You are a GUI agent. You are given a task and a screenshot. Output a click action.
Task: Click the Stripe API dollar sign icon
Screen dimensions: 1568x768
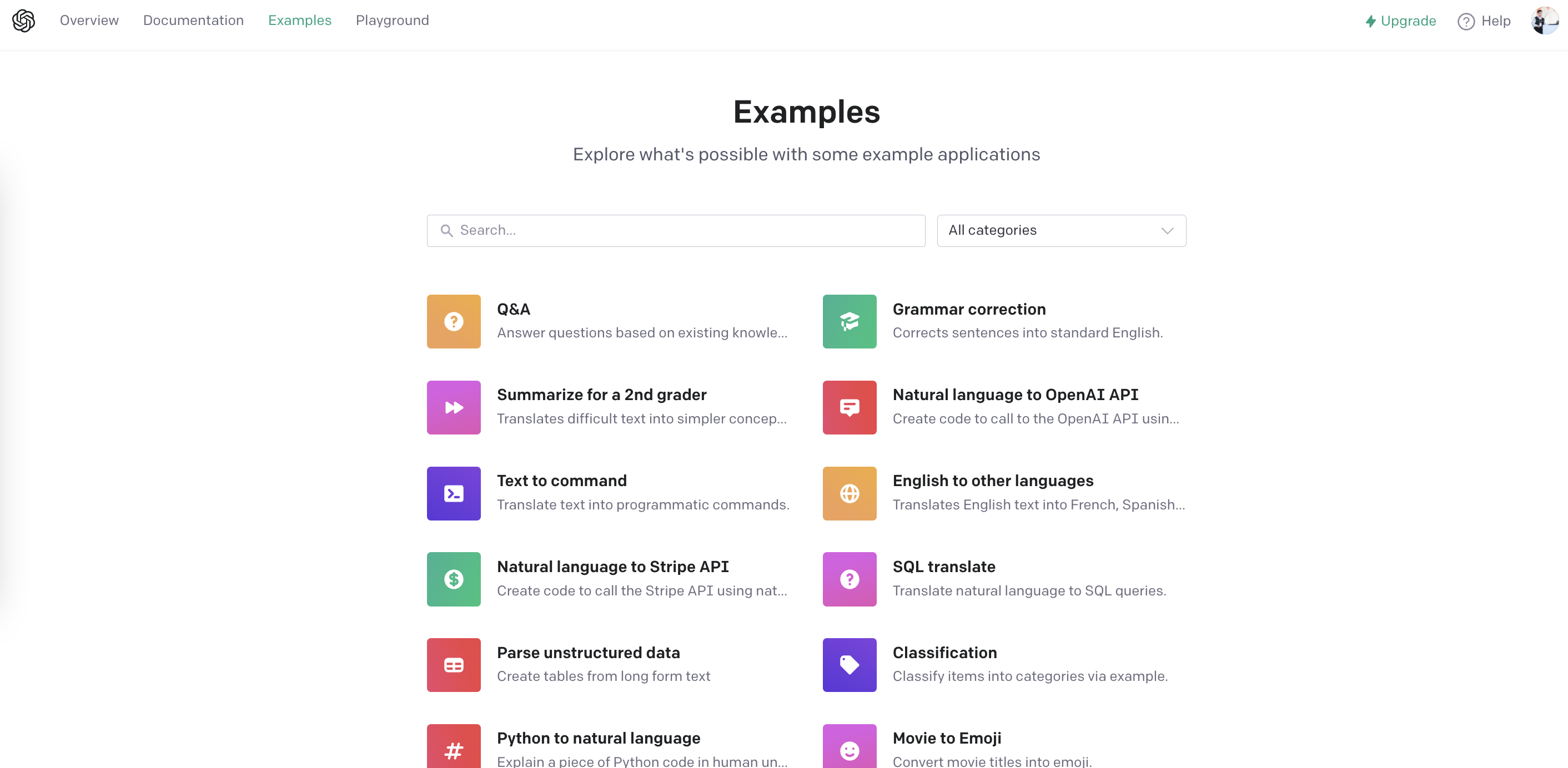coord(454,579)
